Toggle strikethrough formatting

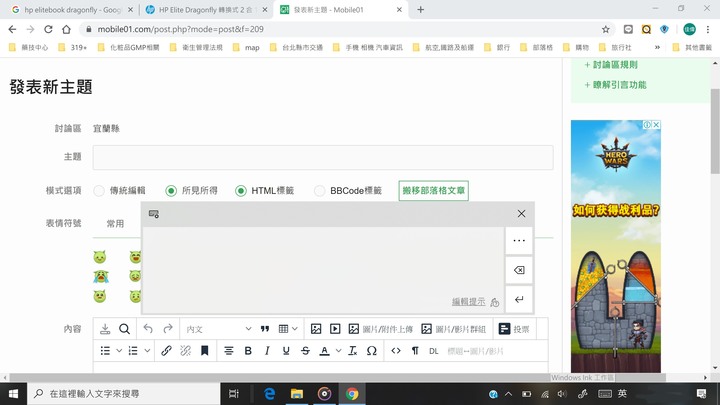[x=305, y=351]
